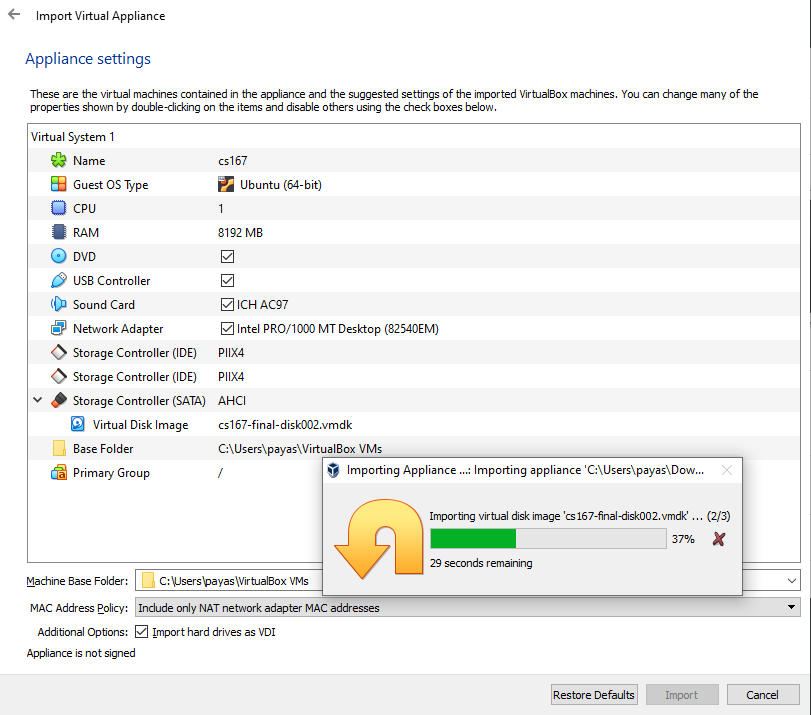Screen dimensions: 811x715
Task: Click the Appliance settings heading
Action: [x=88, y=58]
